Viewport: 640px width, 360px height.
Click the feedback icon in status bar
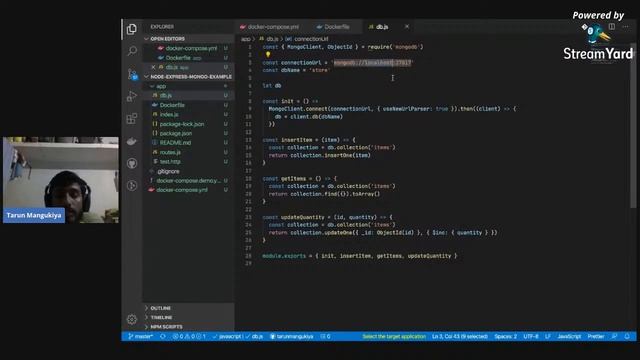pyautogui.click(x=614, y=336)
